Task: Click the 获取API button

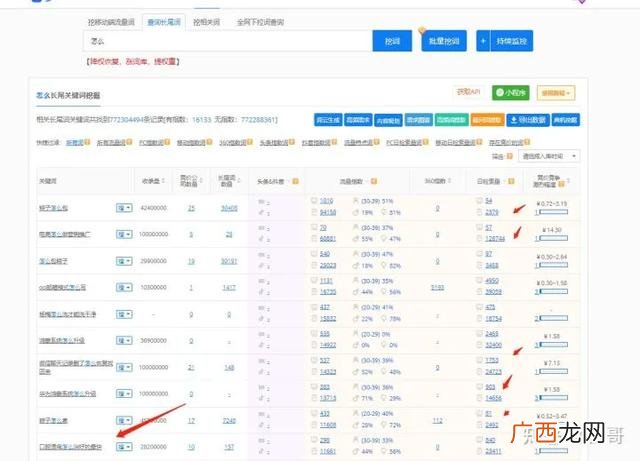Action: coord(468,92)
